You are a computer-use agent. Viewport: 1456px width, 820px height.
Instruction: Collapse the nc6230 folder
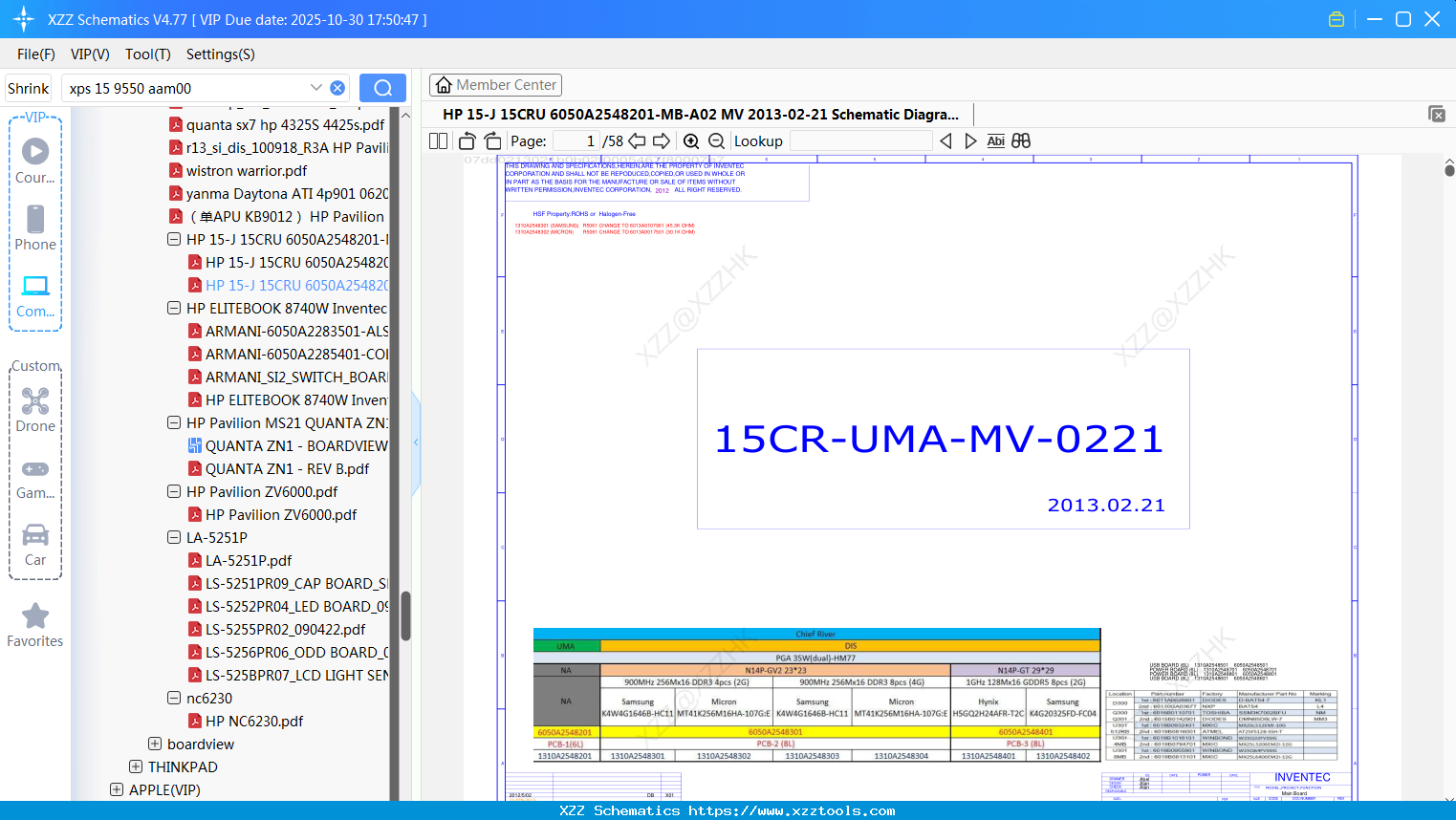(174, 698)
